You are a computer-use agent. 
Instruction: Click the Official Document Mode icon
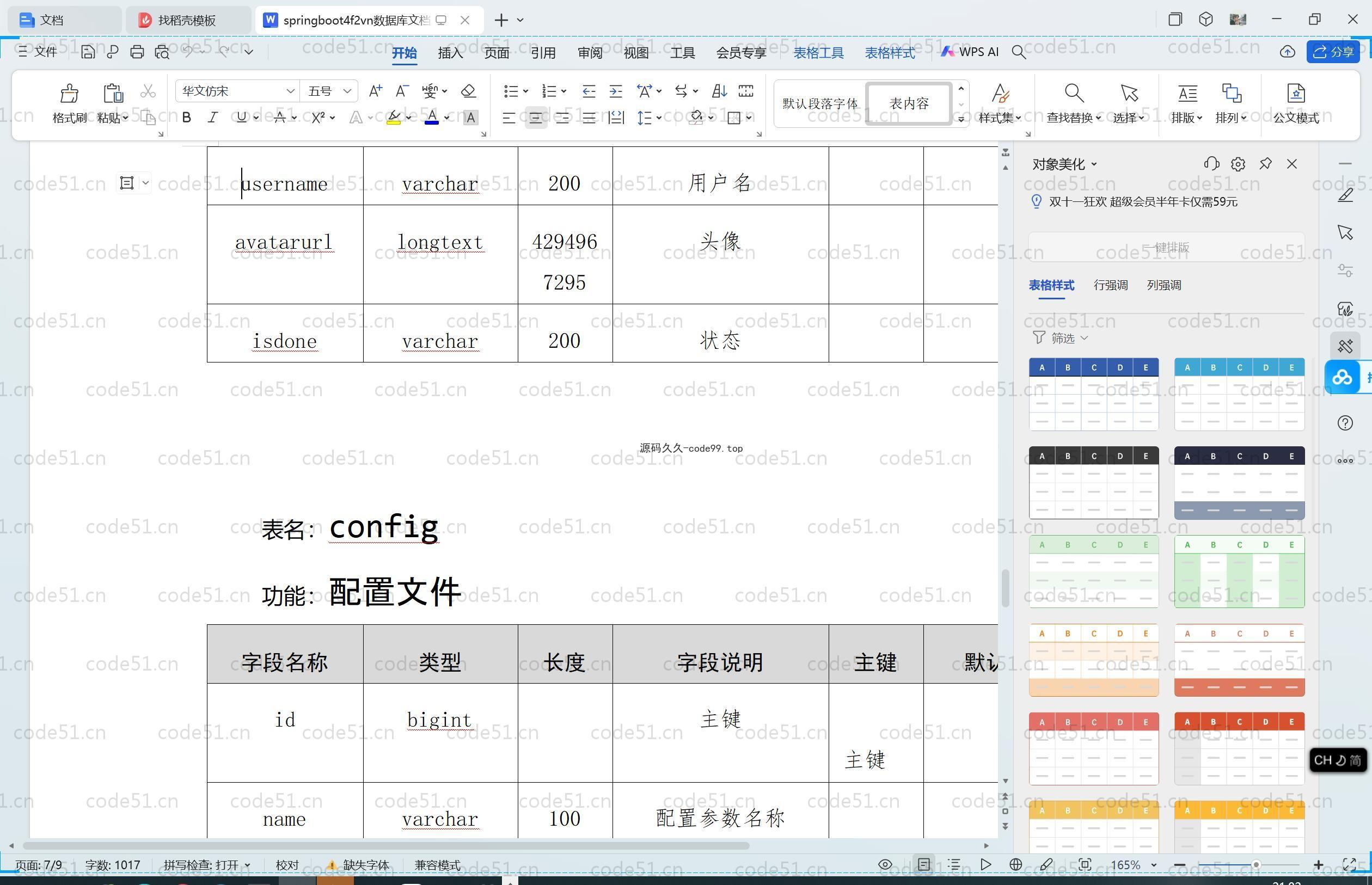coord(1296,93)
